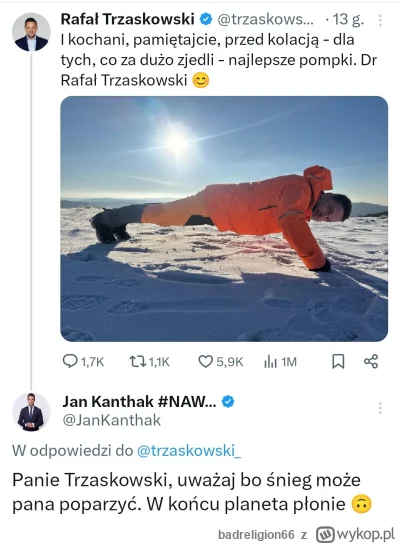View analytics via the 1M views icon
Viewport: 400px width, 544px height.
(x=270, y=362)
